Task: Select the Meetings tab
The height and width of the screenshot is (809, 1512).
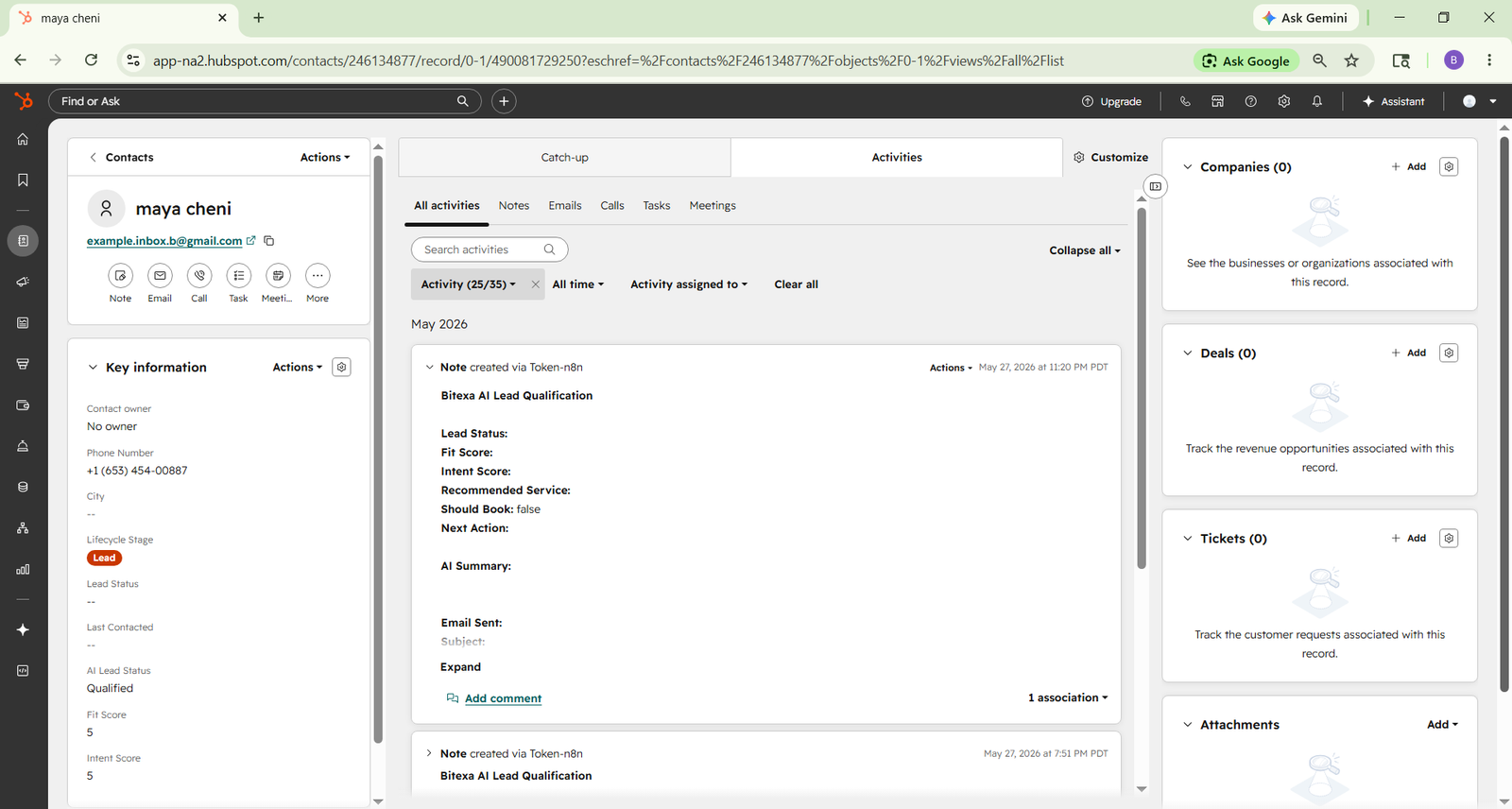Action: tap(713, 206)
